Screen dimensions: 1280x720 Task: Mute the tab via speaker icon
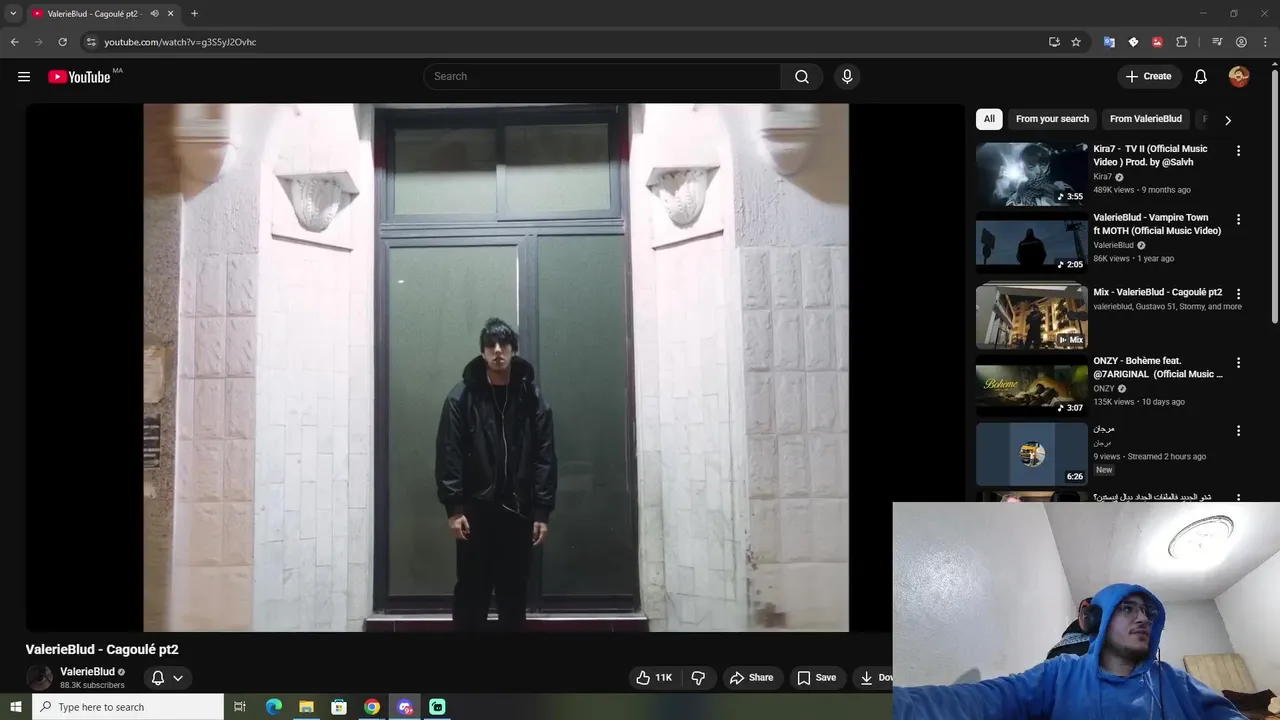[x=154, y=14]
